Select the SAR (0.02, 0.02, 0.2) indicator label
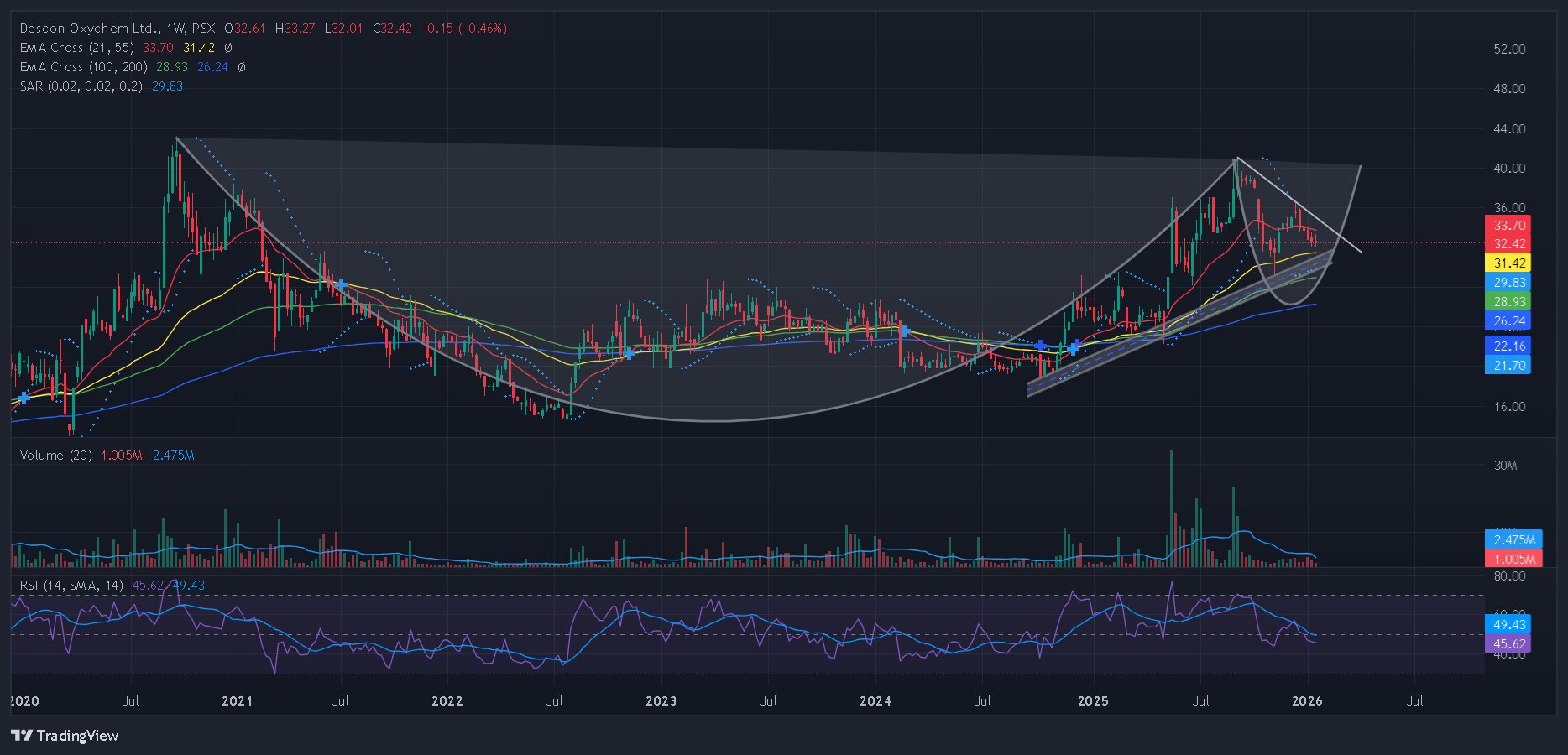The height and width of the screenshot is (755, 1568). pyautogui.click(x=81, y=86)
